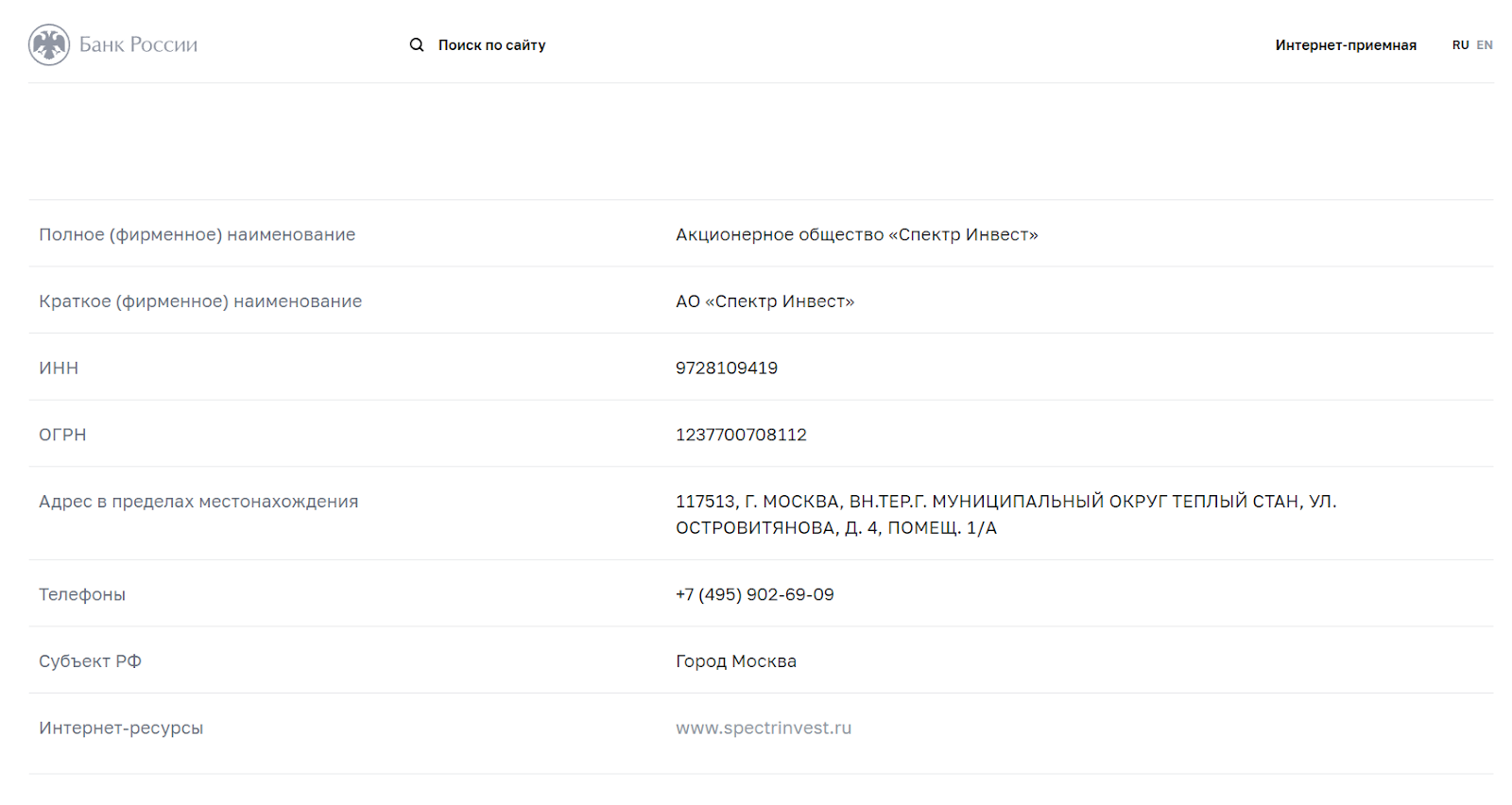Click the address value starting with 117513
Image resolution: width=1512 pixels, height=805 pixels.
point(1006,514)
